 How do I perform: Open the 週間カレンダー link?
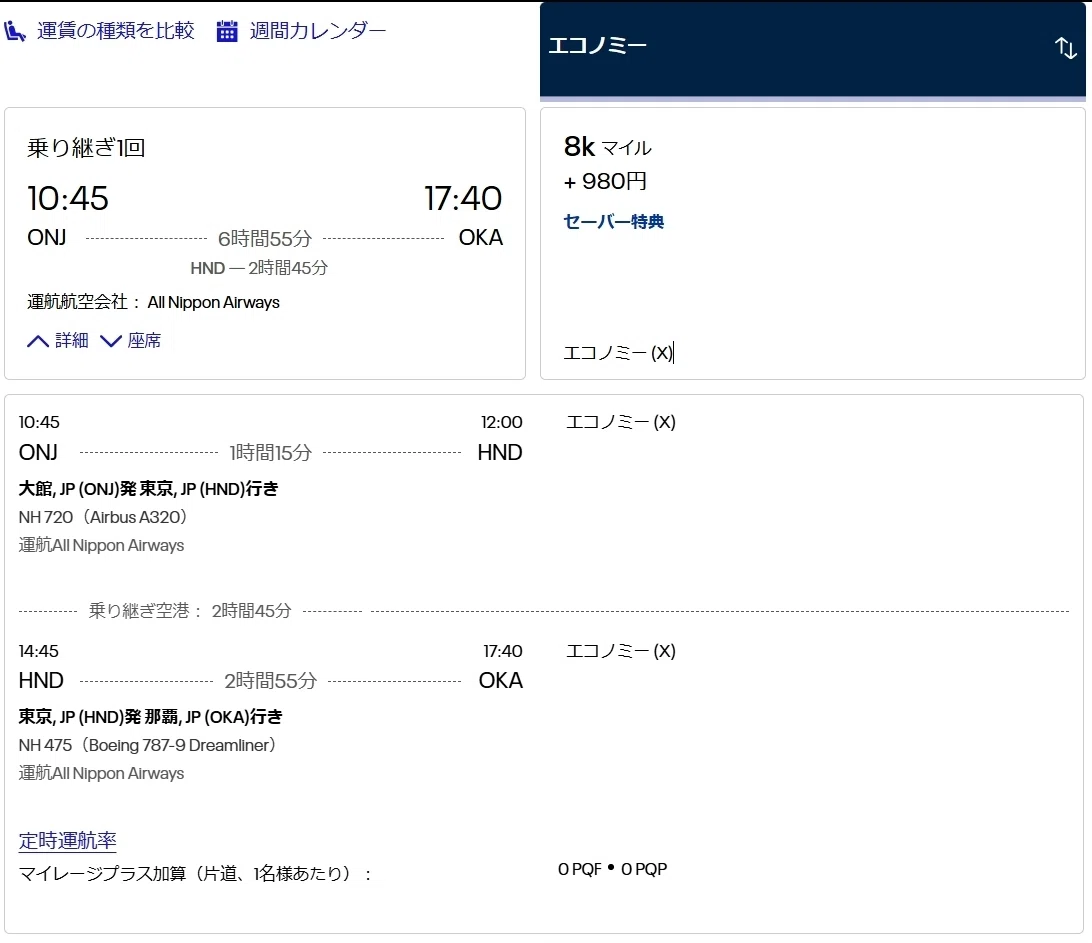coord(318,31)
